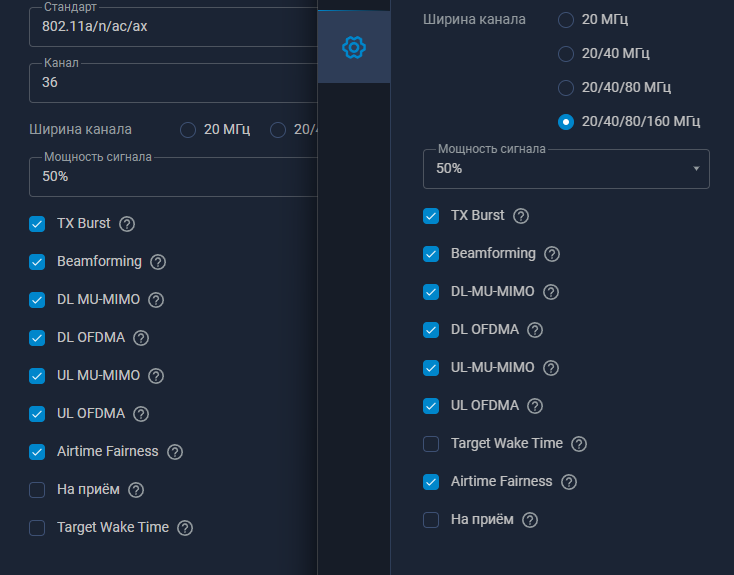Enable Target Wake Time checkbox in right panel
Viewport: 734px width, 575px height.
tap(431, 444)
